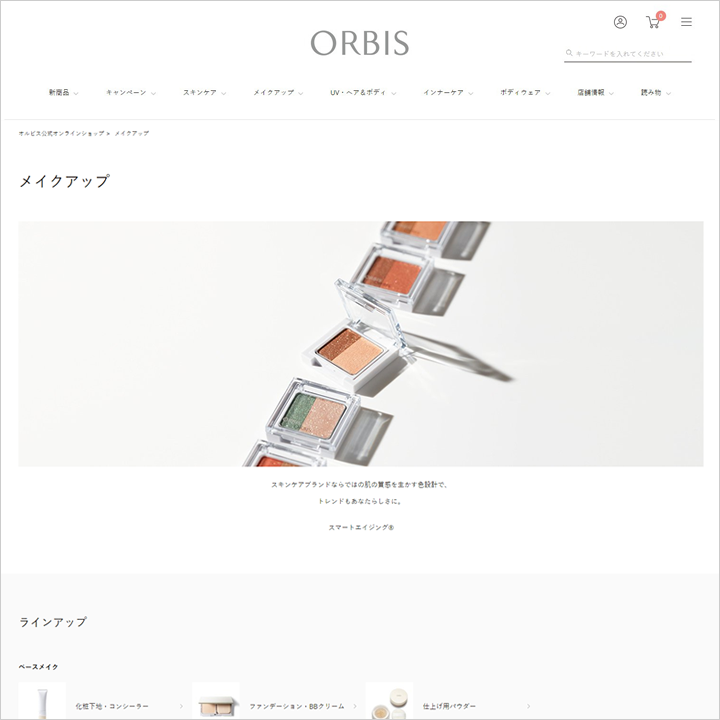Viewport: 720px width, 720px height.
Task: Click the keyword search input field
Action: tap(633, 54)
